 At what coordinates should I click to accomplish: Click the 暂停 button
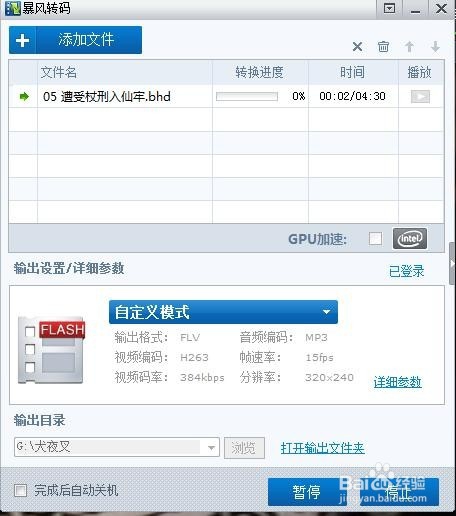(x=307, y=492)
